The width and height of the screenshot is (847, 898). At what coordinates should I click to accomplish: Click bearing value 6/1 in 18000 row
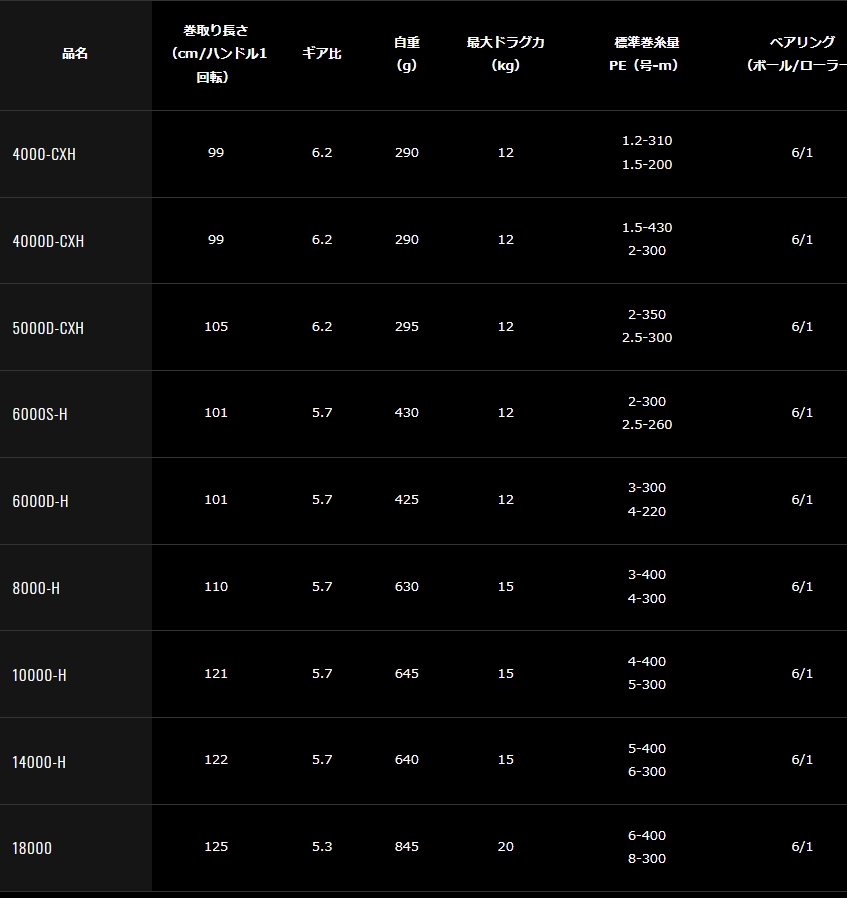(802, 846)
